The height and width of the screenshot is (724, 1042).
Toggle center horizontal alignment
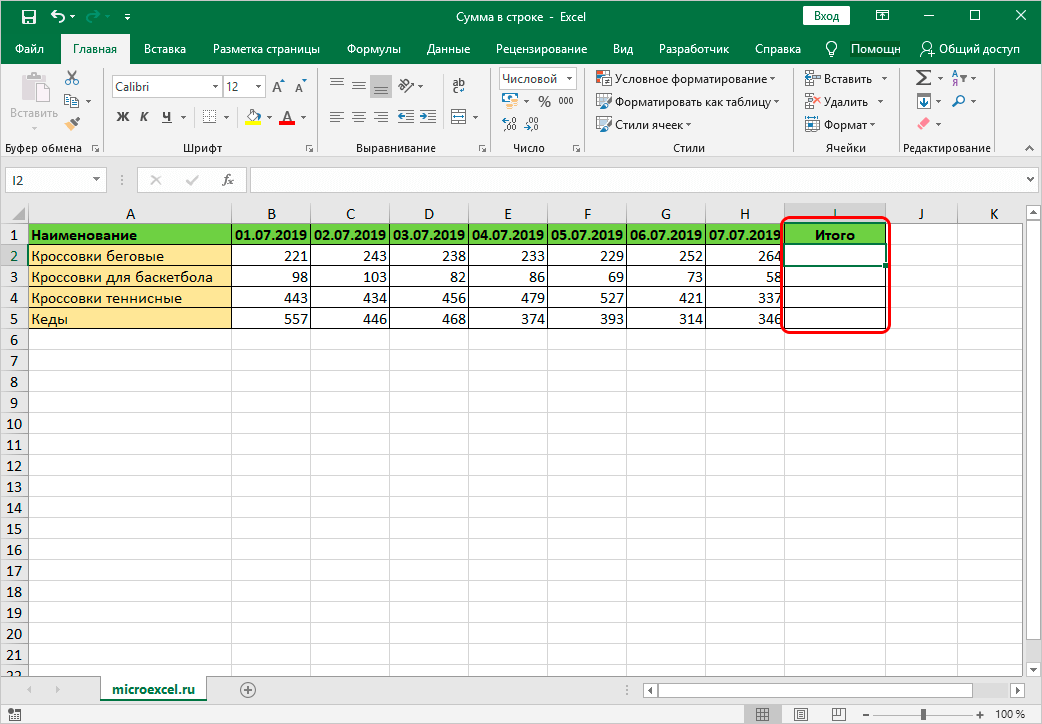359,117
